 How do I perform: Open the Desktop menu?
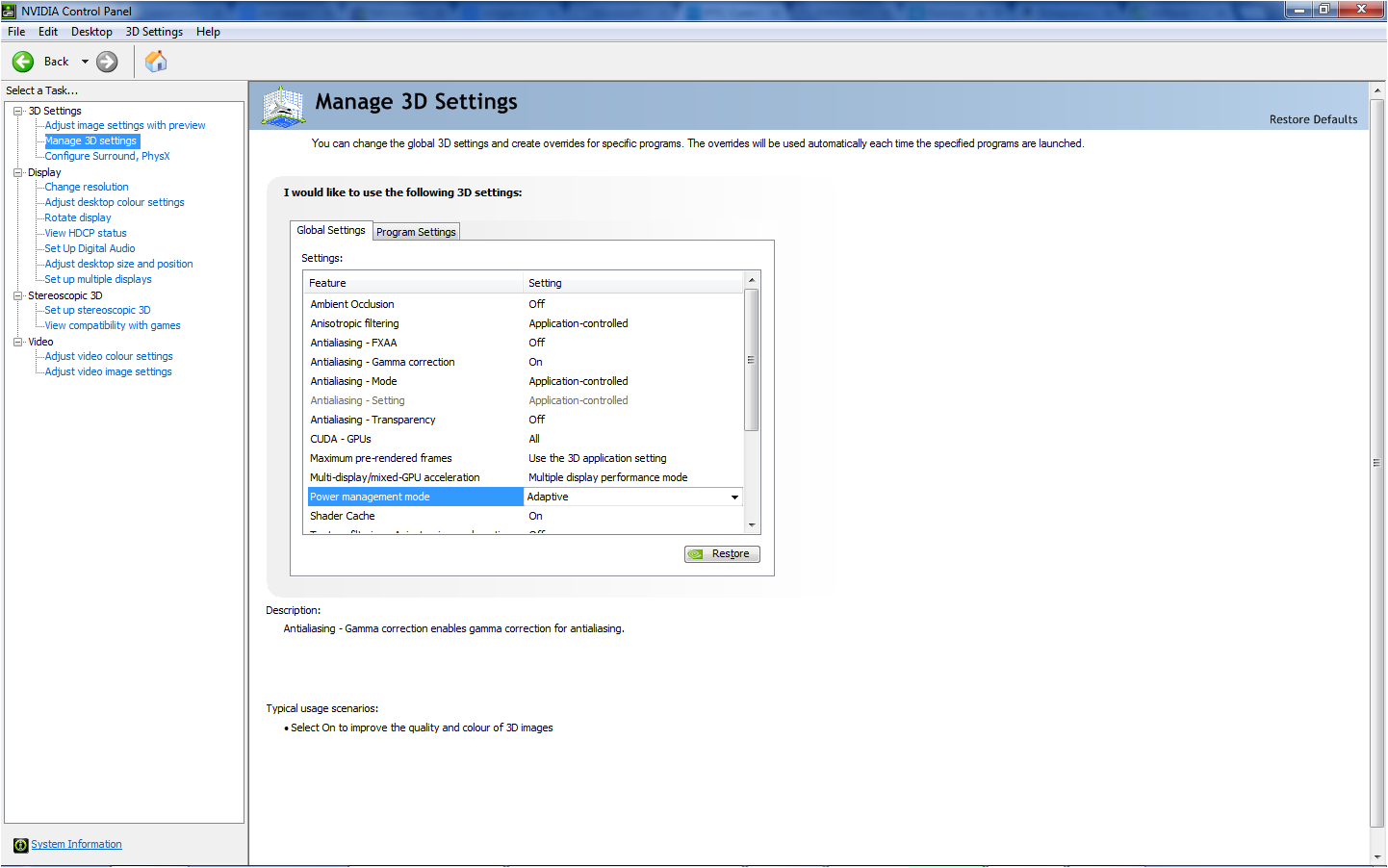click(x=91, y=32)
